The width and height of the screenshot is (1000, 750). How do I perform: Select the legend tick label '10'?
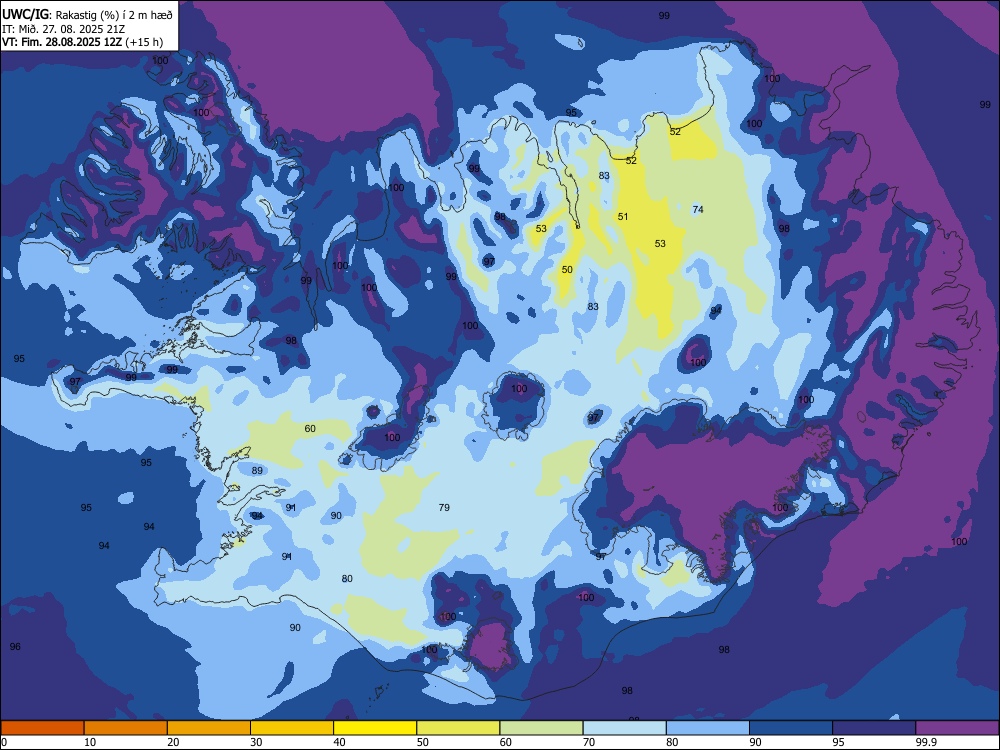pyautogui.click(x=90, y=742)
